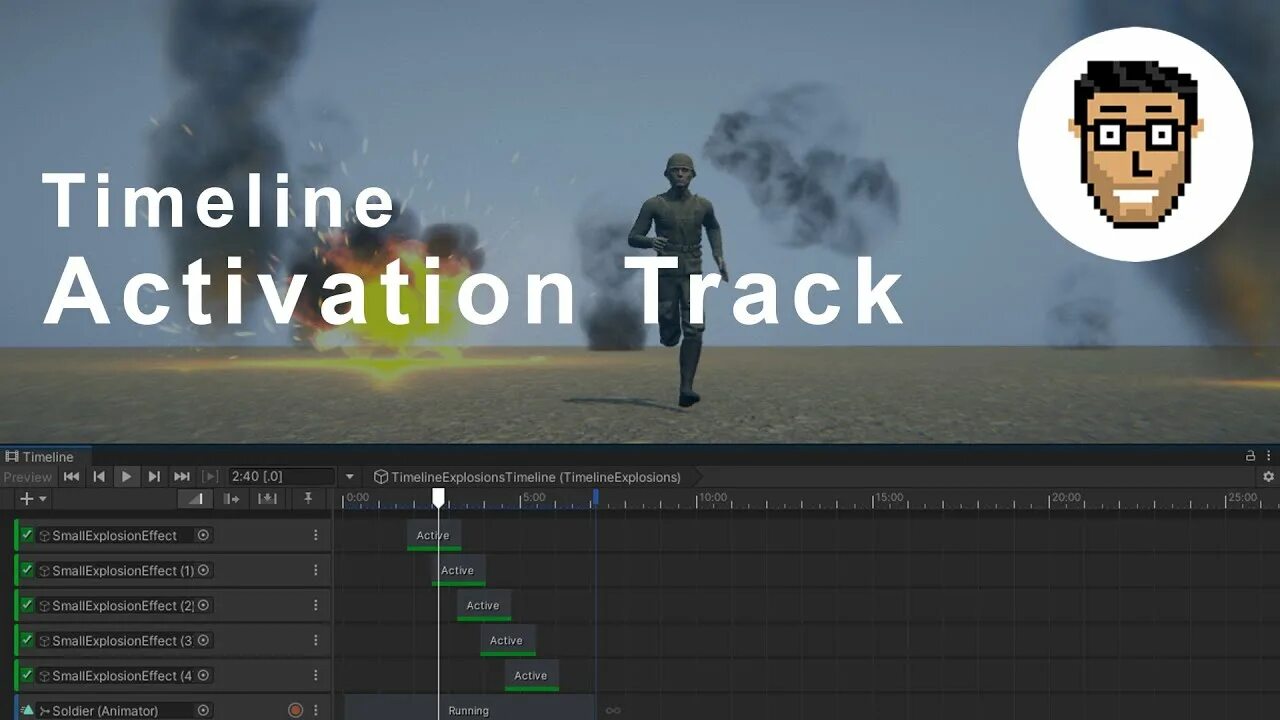This screenshot has width=1280, height=720.
Task: Play the timeline
Action: [126, 477]
